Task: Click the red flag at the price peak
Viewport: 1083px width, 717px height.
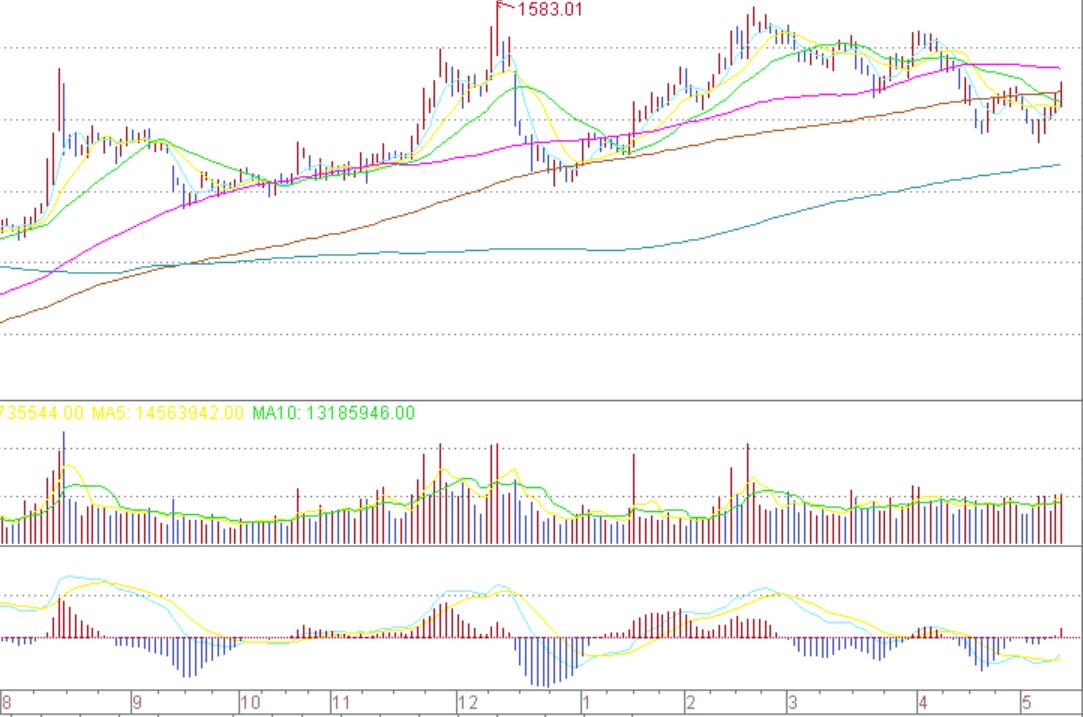Action: [503, 8]
